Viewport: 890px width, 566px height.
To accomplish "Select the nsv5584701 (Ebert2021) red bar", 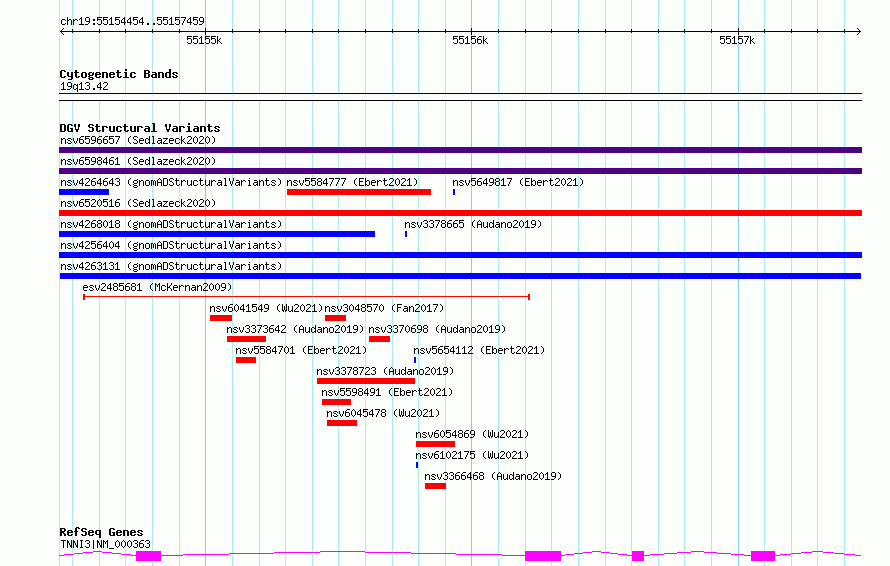I will tap(246, 360).
